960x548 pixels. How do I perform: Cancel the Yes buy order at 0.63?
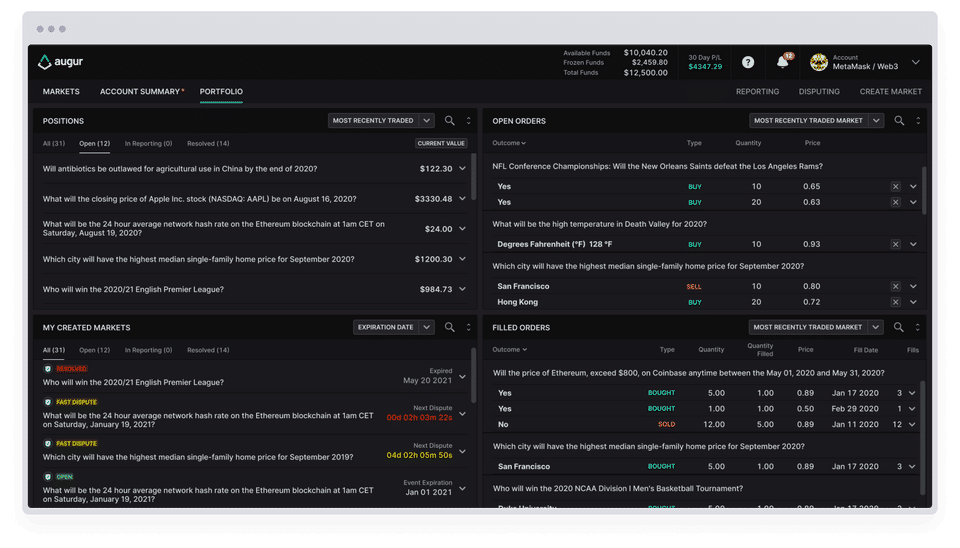tap(895, 202)
